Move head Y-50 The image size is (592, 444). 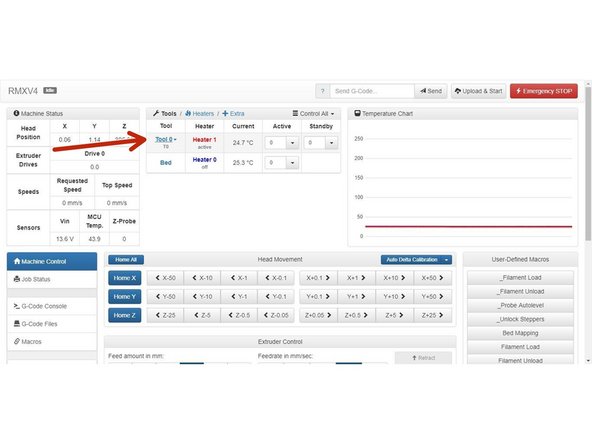pyautogui.click(x=165, y=296)
